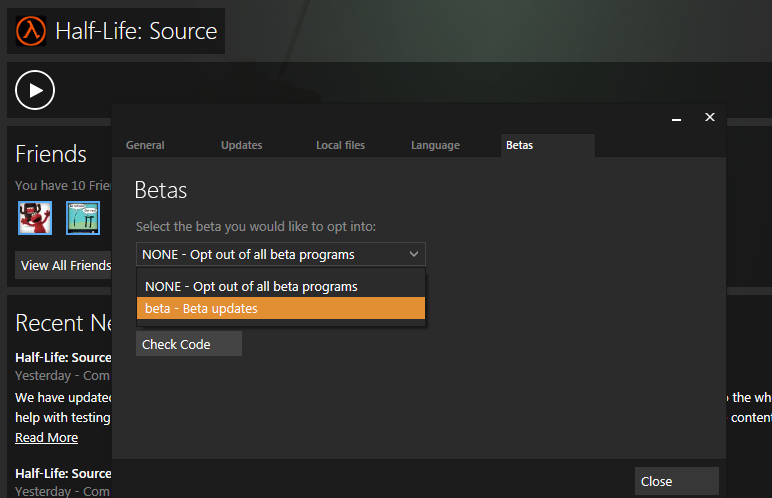Click the Check Code button
The width and height of the screenshot is (772, 498).
point(189,344)
